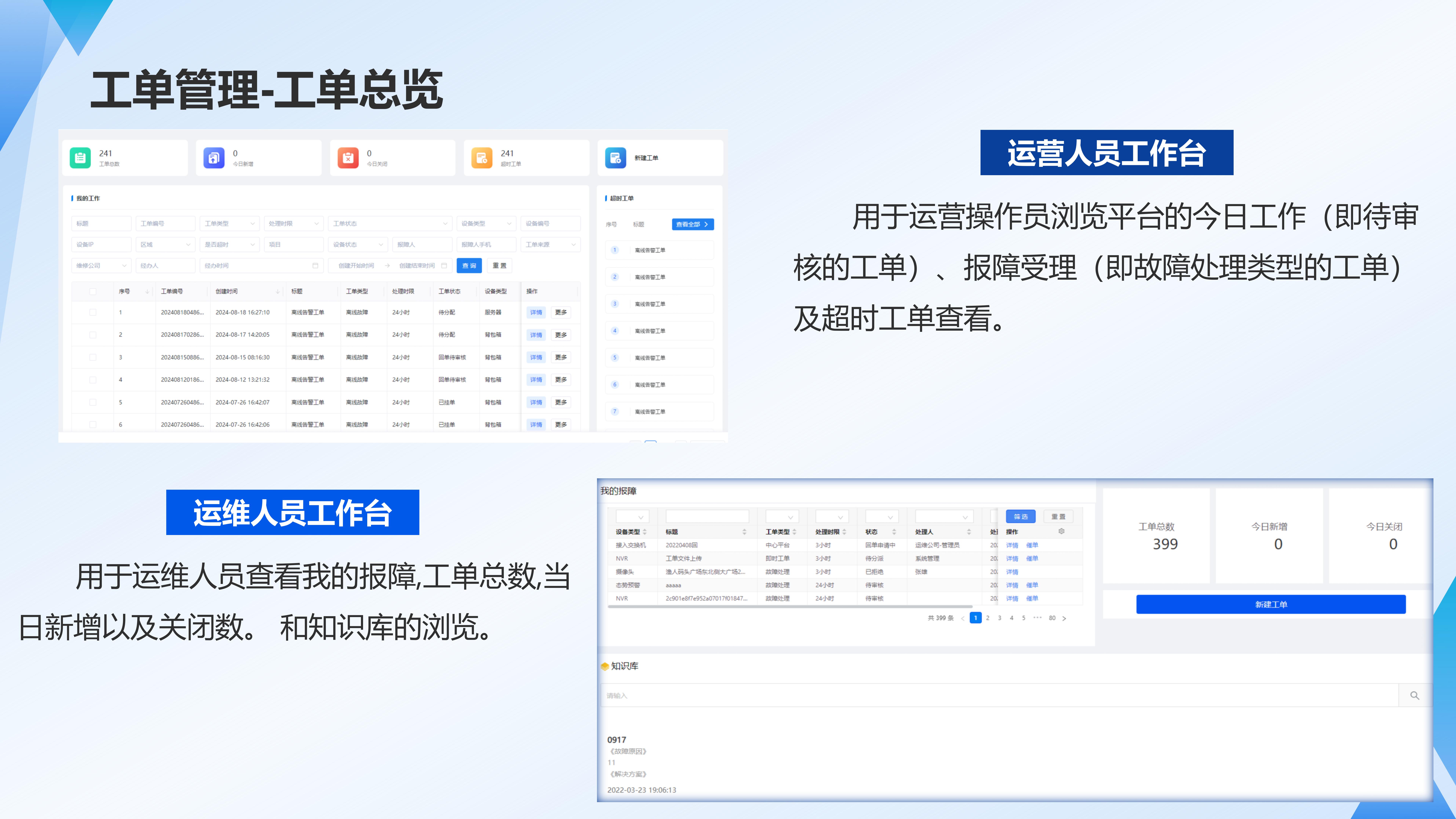
Task: Click the 标题 input field in 我的工作
Action: point(101,223)
